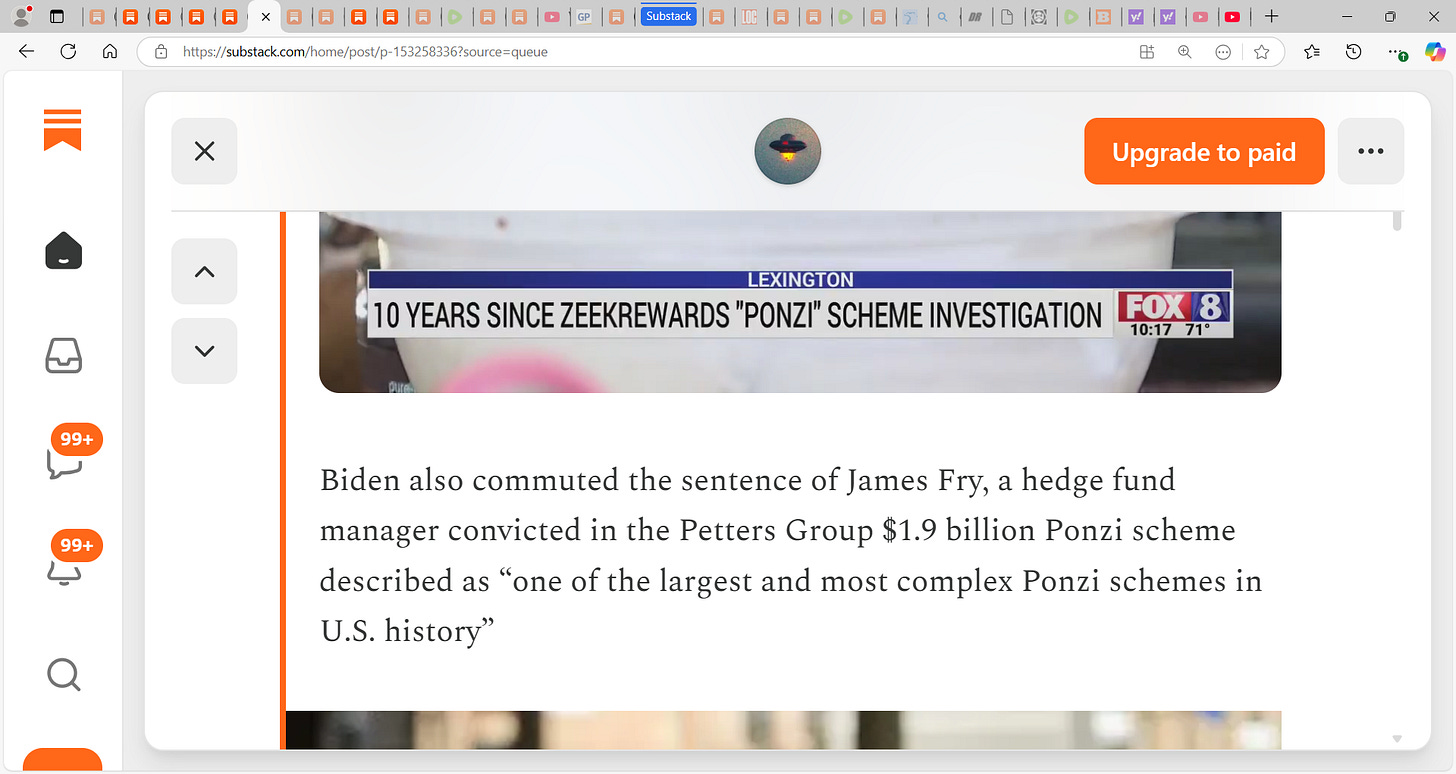Switch to the bright red YouTube tab
This screenshot has width=1456, height=774.
1232,16
